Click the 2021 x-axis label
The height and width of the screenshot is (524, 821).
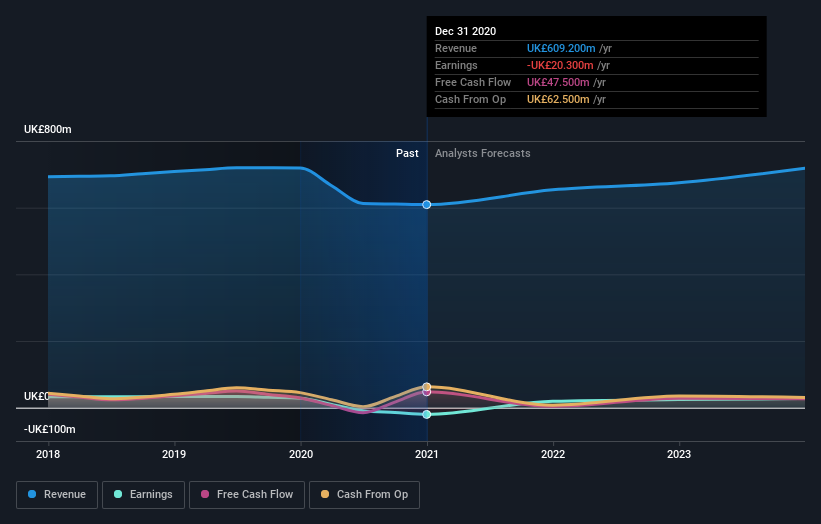coord(427,454)
